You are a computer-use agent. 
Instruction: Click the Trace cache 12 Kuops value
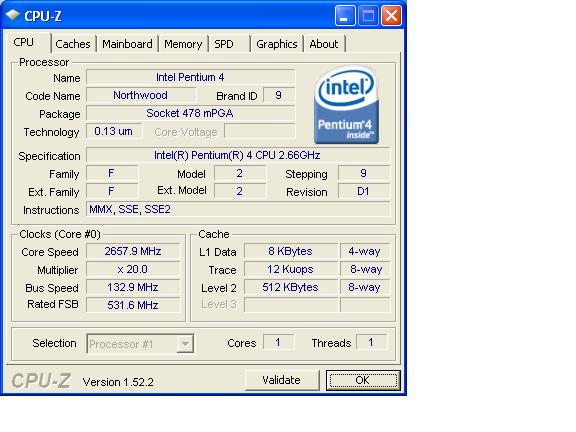(291, 269)
